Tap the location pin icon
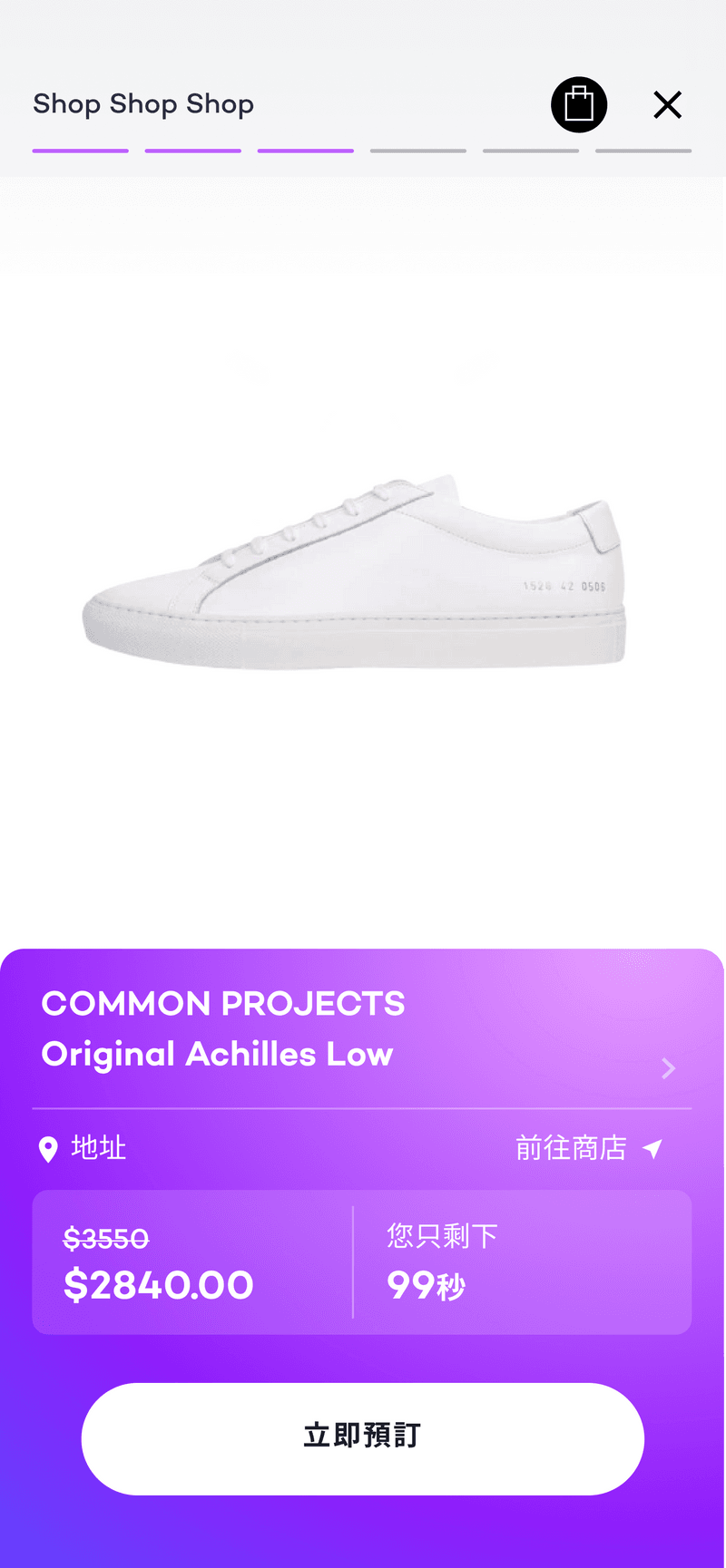This screenshot has height=1568, width=726. [x=48, y=1149]
